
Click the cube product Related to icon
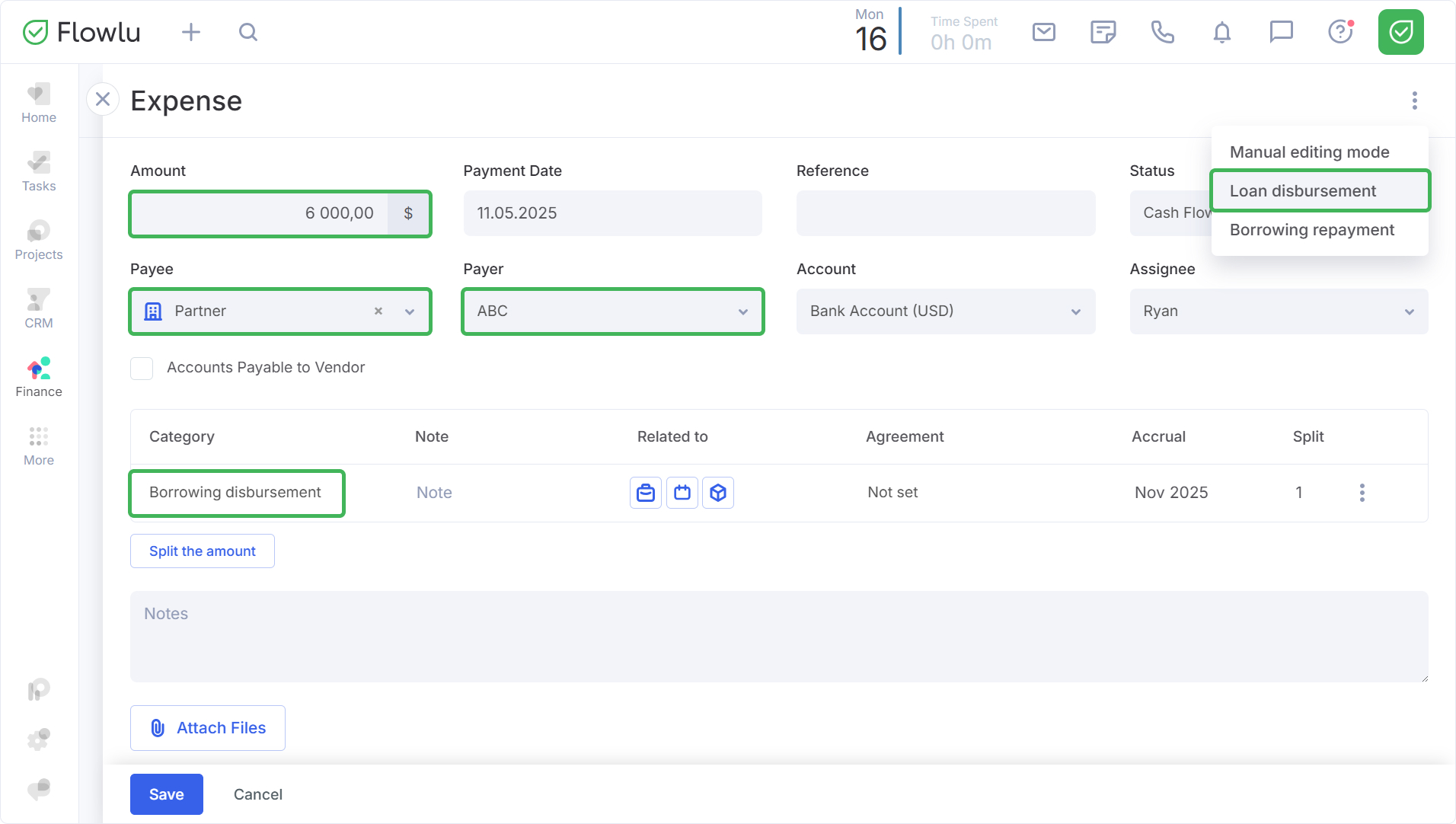tap(717, 493)
